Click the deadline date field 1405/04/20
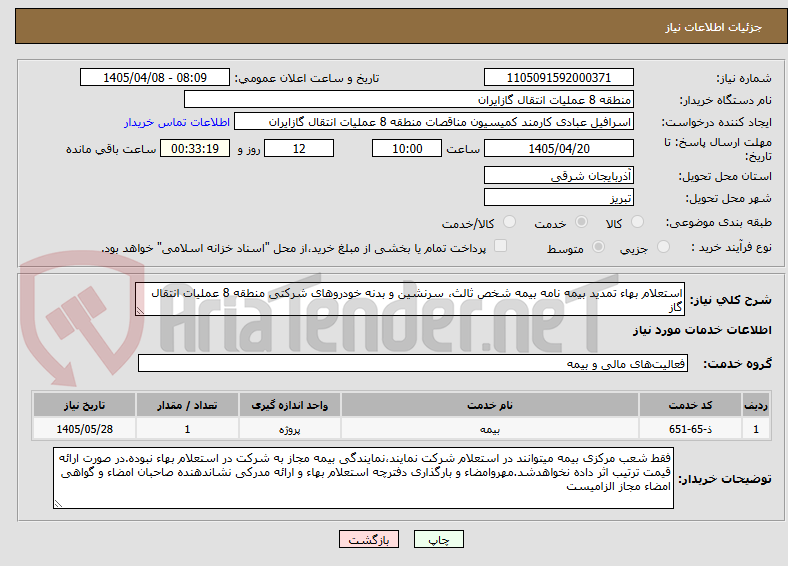Viewport: 788px width, 566px height. [x=558, y=148]
